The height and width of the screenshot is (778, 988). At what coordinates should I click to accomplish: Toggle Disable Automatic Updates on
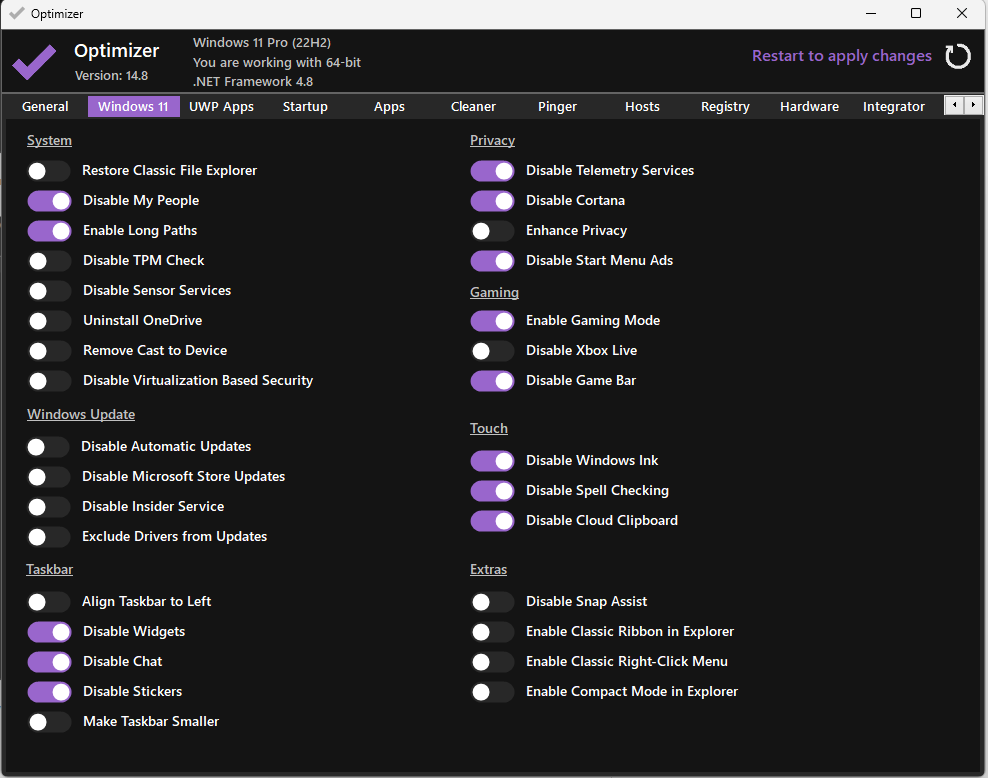click(49, 447)
